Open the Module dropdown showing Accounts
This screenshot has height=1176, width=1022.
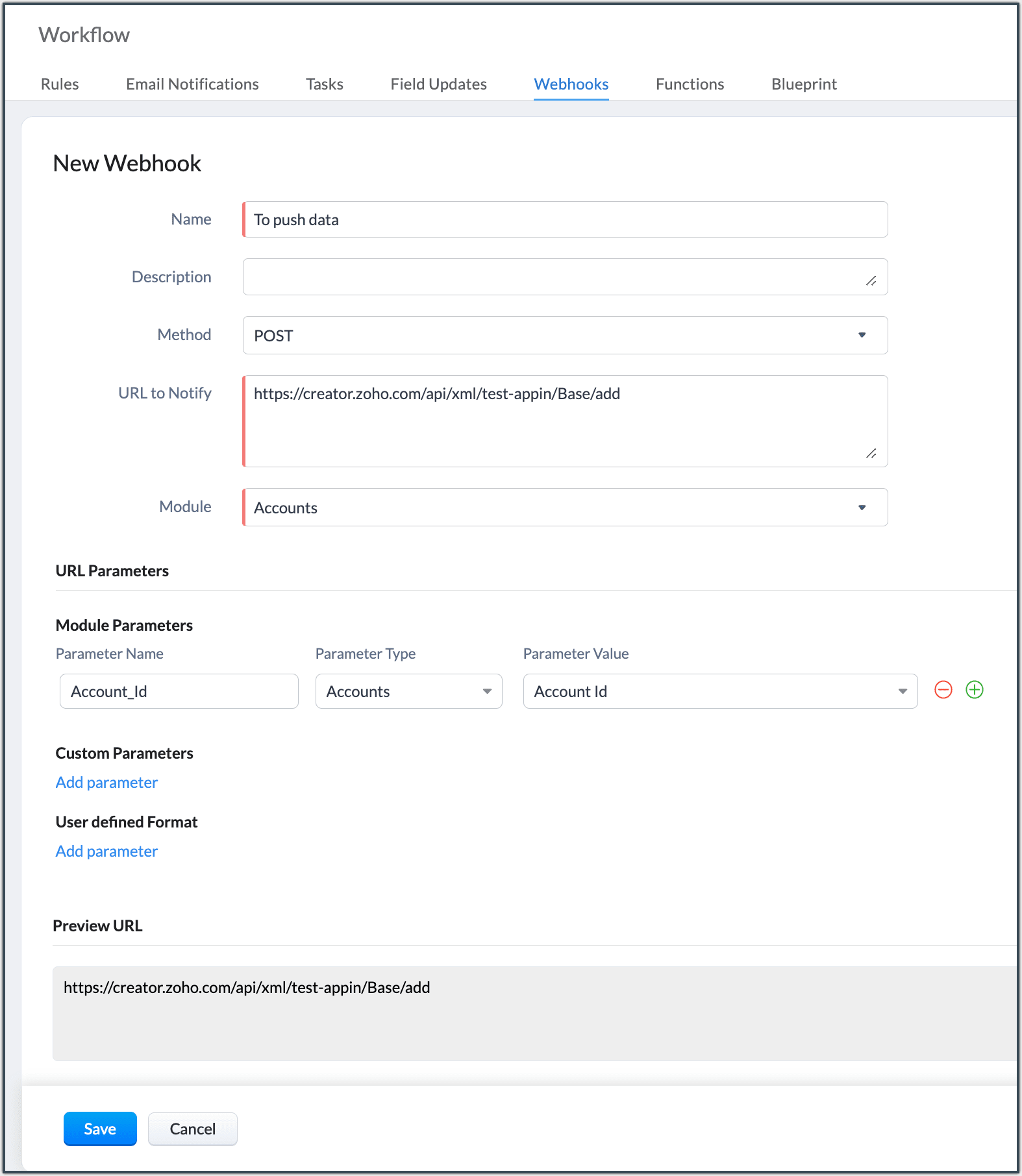coord(565,508)
